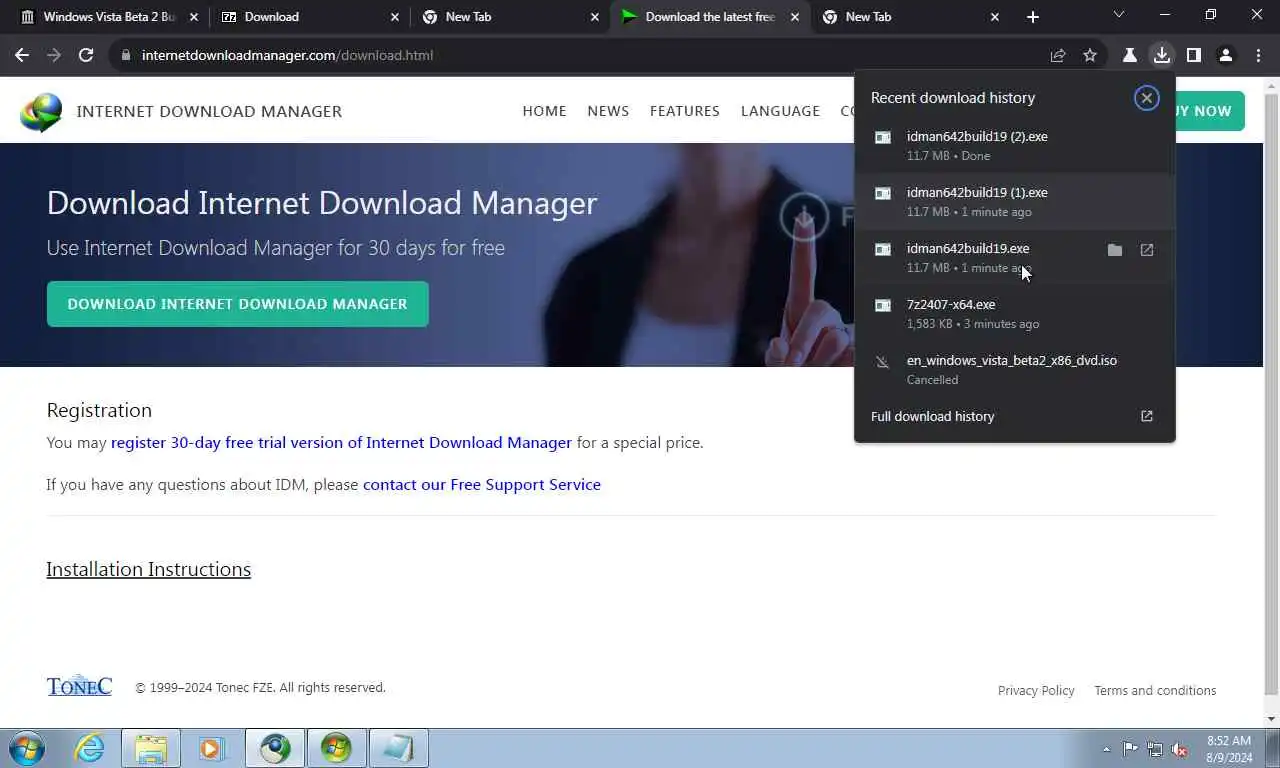
Task: Select the 7z2407-x64.exe download entry
Action: click(1015, 314)
